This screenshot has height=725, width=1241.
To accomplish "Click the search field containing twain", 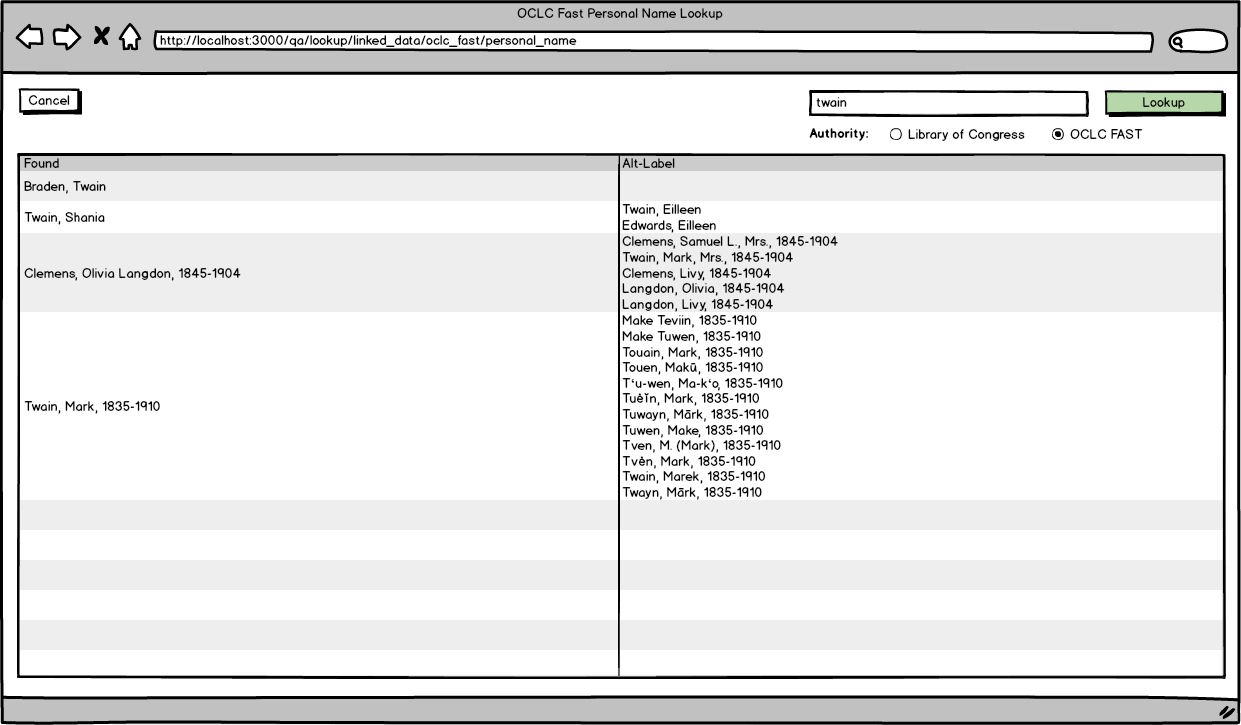I will click(x=948, y=103).
